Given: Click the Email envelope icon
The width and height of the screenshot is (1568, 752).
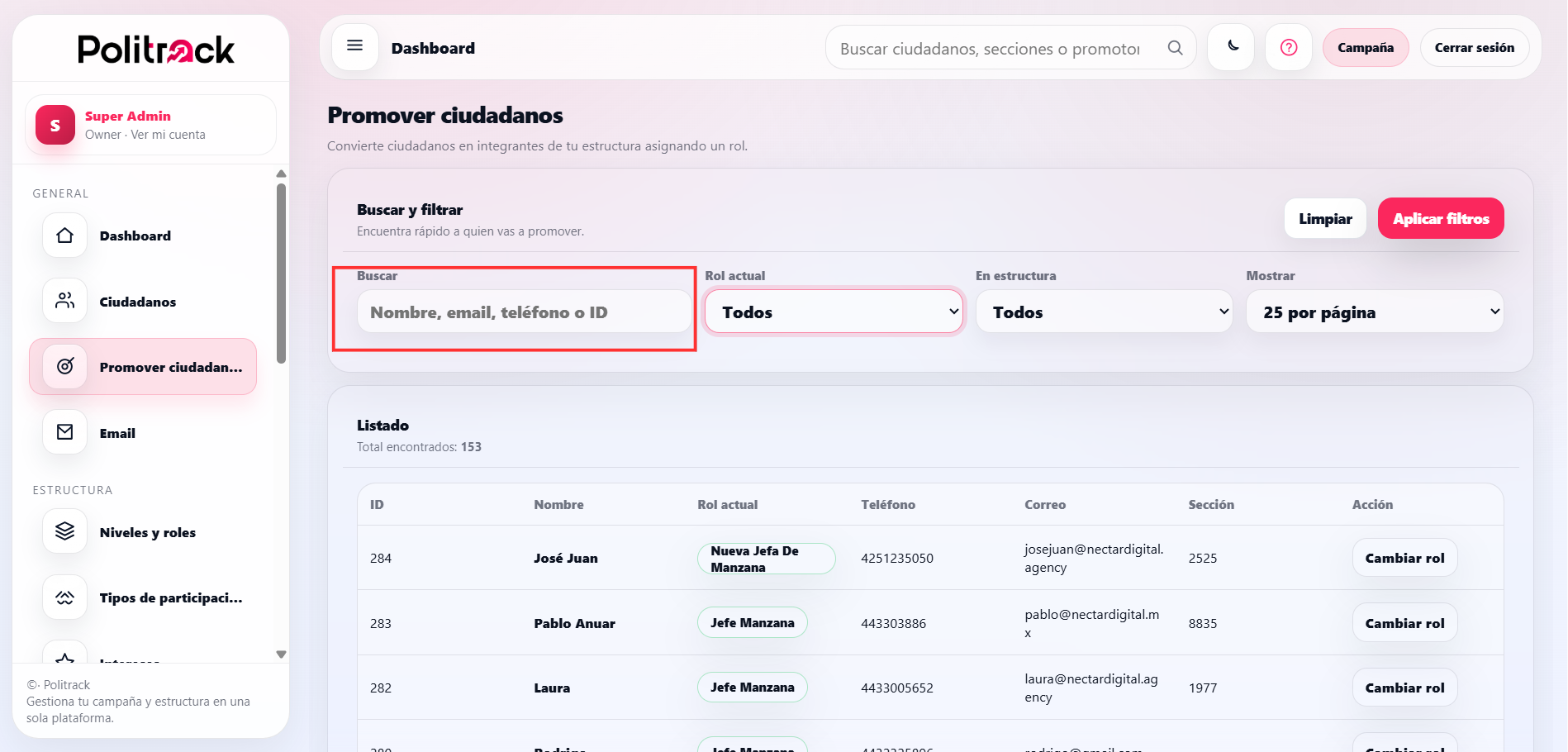Looking at the screenshot, I should [64, 432].
